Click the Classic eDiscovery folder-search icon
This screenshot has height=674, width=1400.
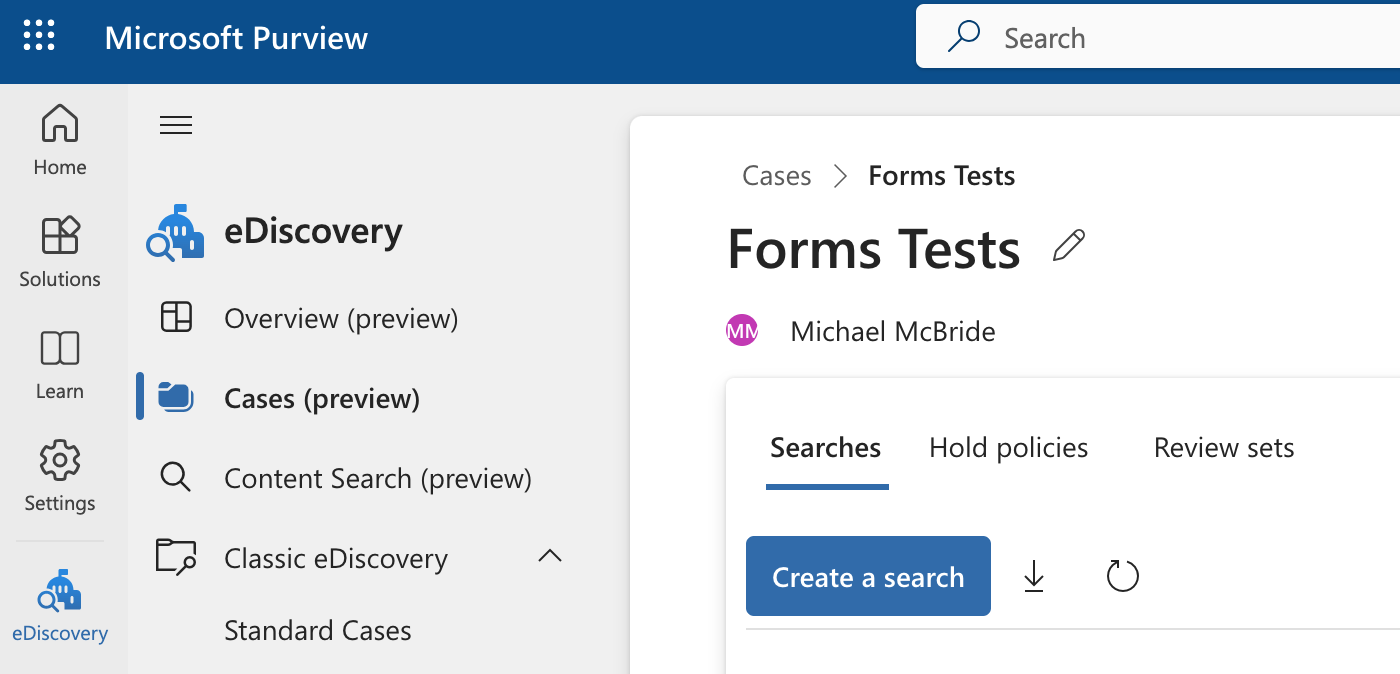(x=176, y=557)
